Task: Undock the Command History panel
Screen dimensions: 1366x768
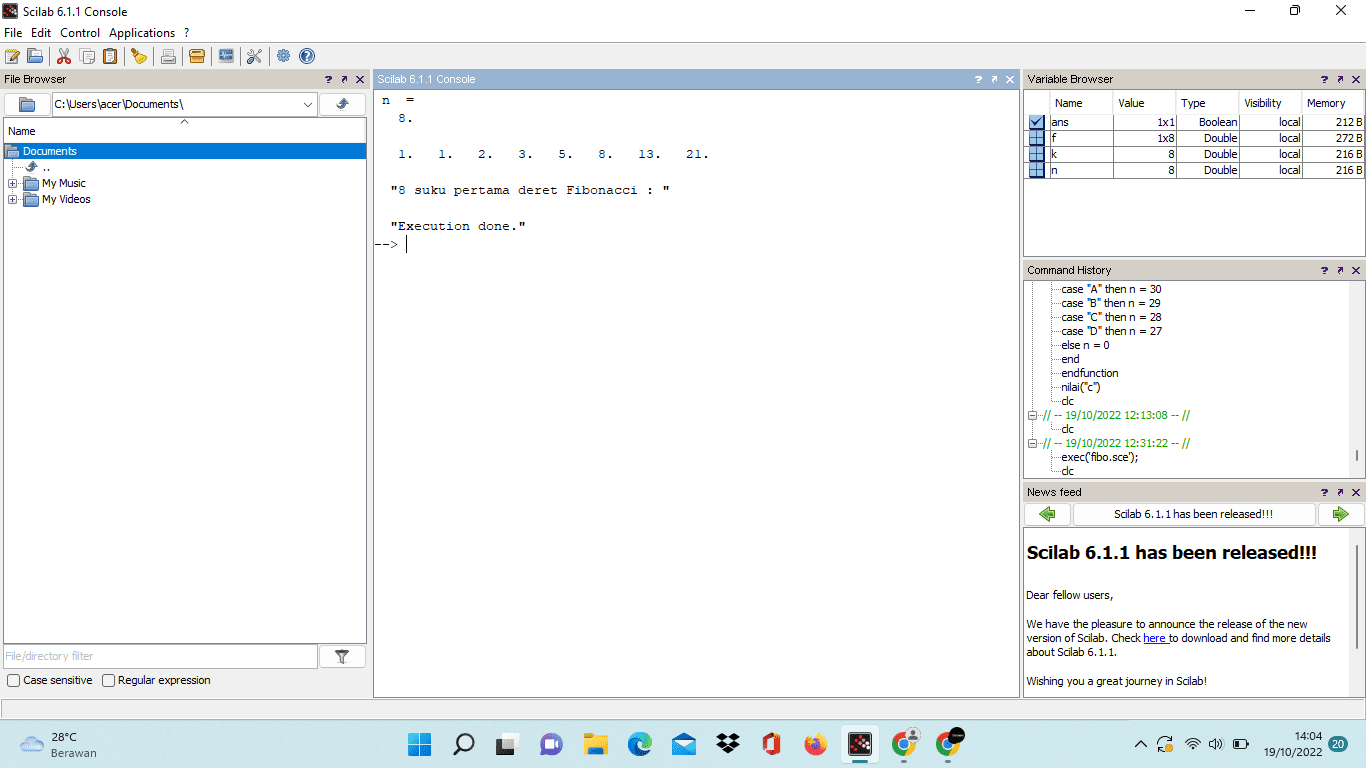Action: tap(1340, 270)
